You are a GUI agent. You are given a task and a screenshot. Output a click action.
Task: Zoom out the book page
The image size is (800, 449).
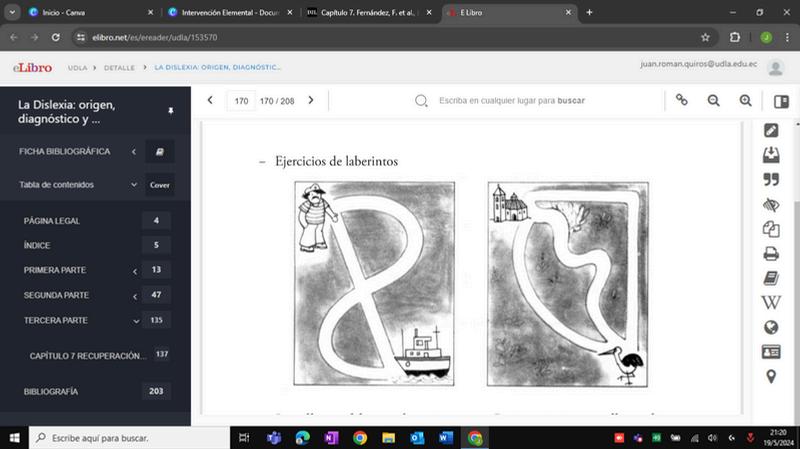713,101
